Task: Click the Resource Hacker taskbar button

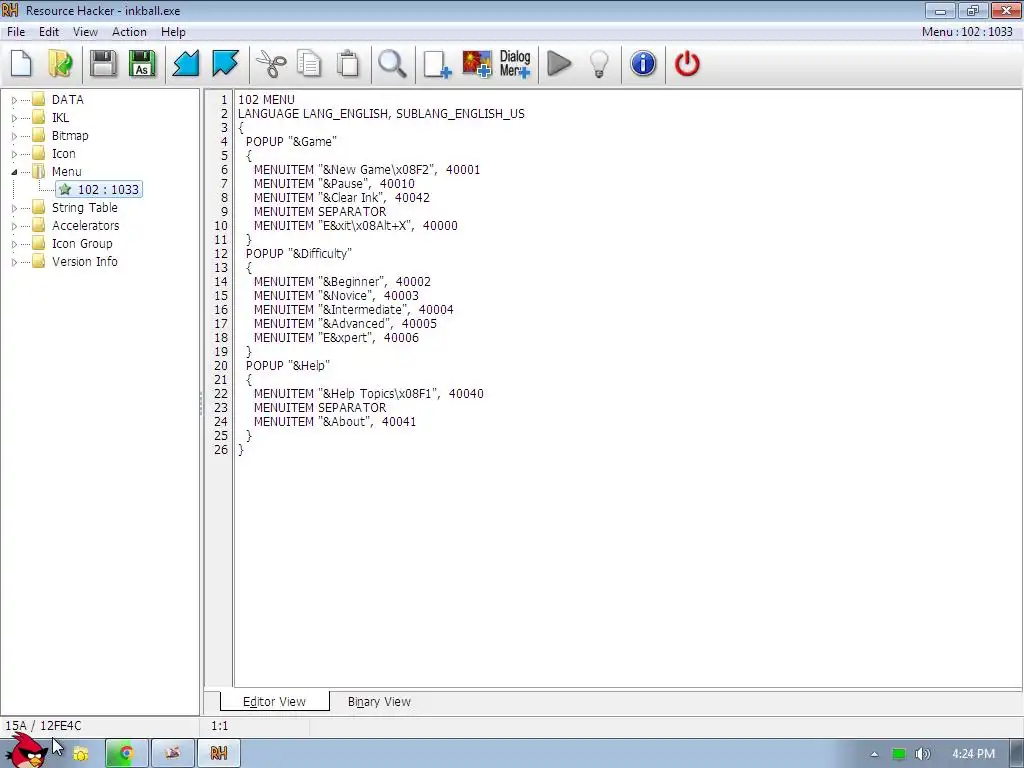Action: 219,754
